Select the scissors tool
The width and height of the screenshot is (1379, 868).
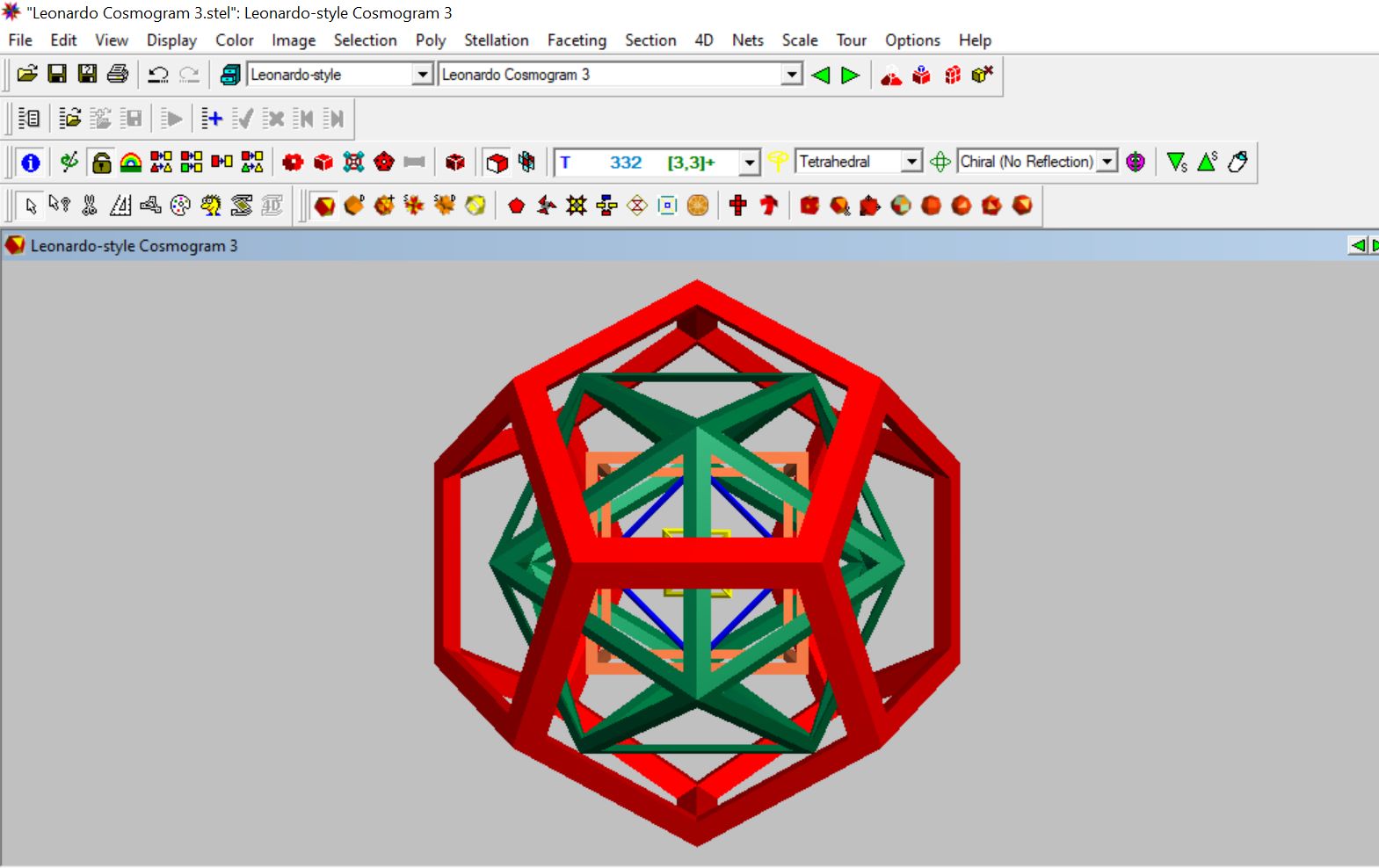pos(90,206)
